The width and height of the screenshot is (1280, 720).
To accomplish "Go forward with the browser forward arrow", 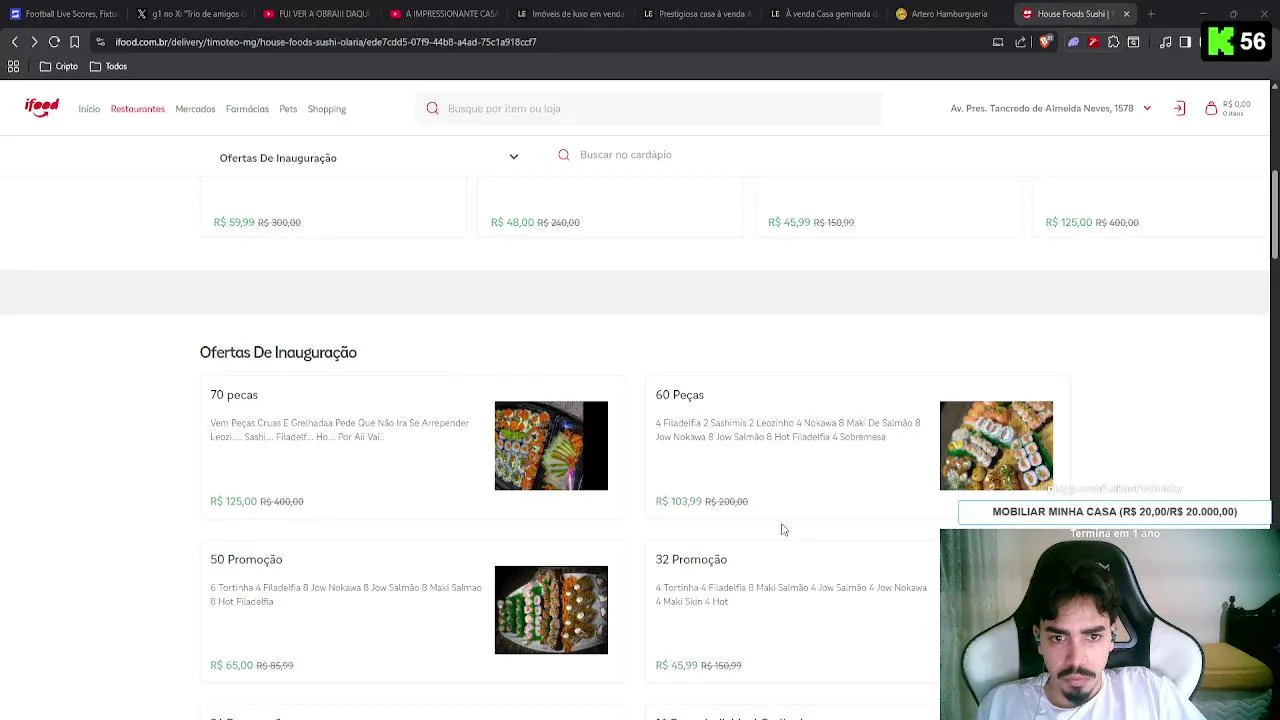I will (34, 42).
